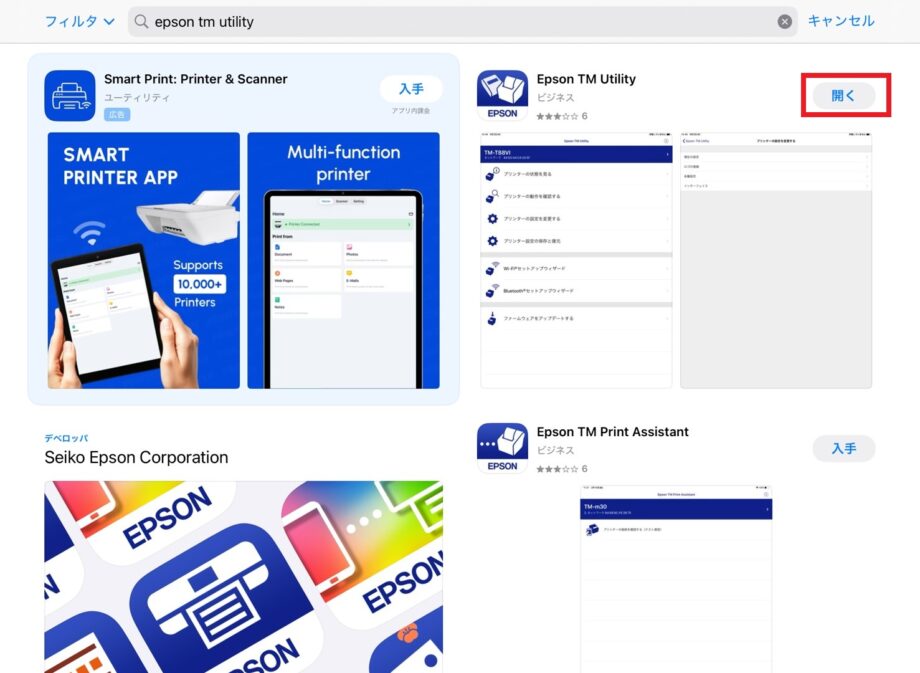This screenshot has width=920, height=673.
Task: Open the Seiko Epson Corporation developer page
Action: pyautogui.click(x=136, y=457)
